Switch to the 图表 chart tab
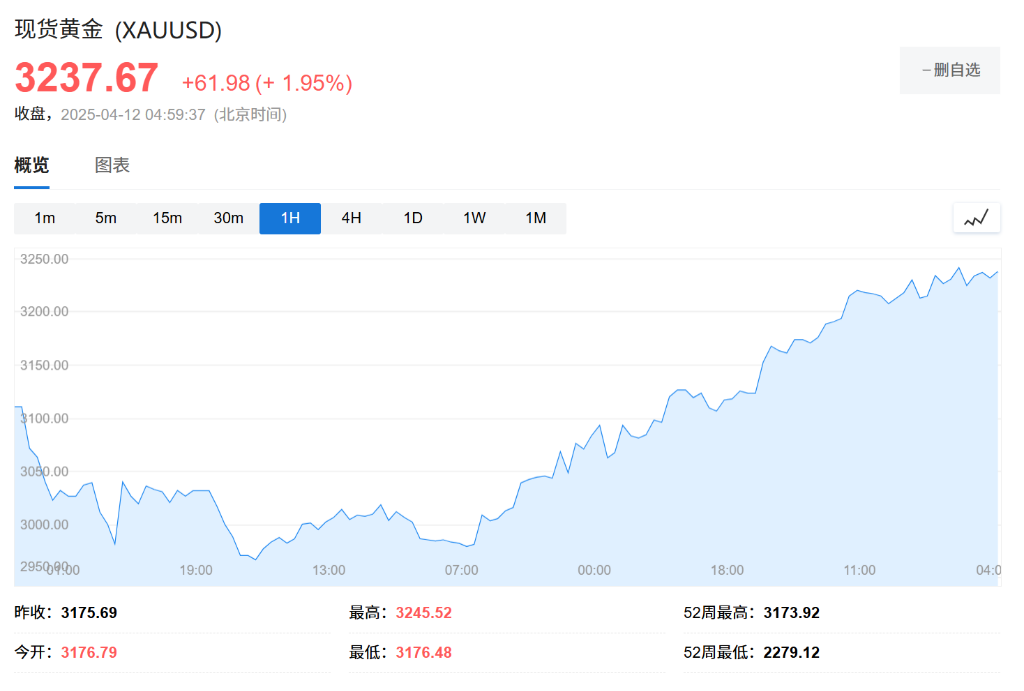The height and width of the screenshot is (691, 1024). 112,166
